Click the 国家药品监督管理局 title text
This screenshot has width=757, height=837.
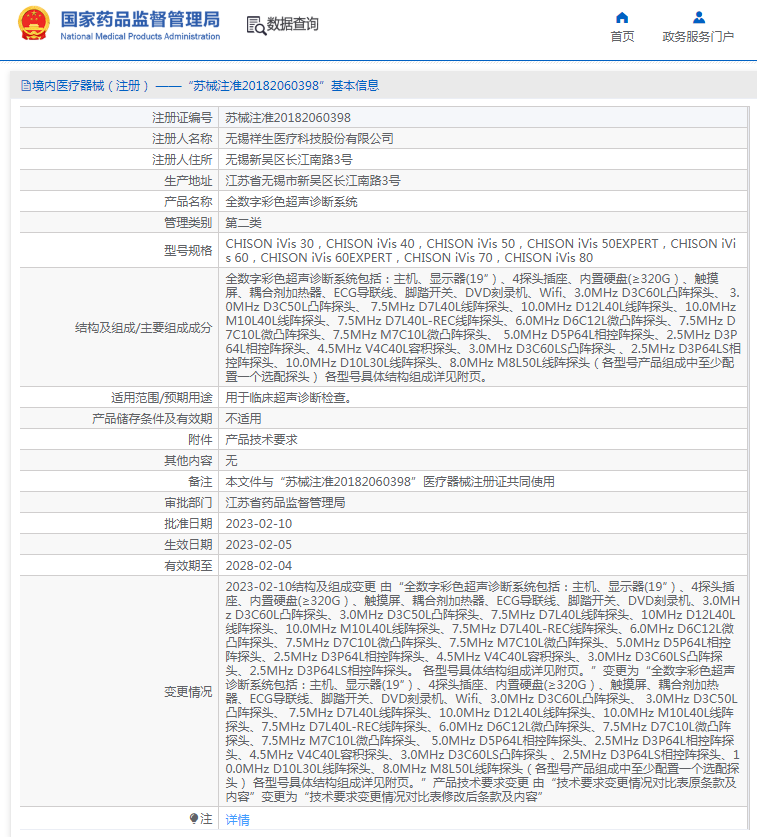pyautogui.click(x=140, y=19)
